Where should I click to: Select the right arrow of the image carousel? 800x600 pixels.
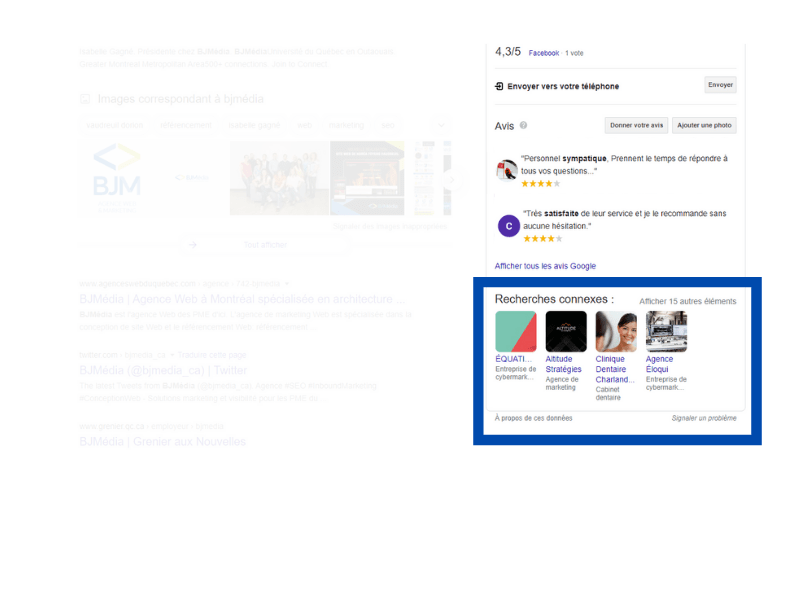click(x=452, y=180)
